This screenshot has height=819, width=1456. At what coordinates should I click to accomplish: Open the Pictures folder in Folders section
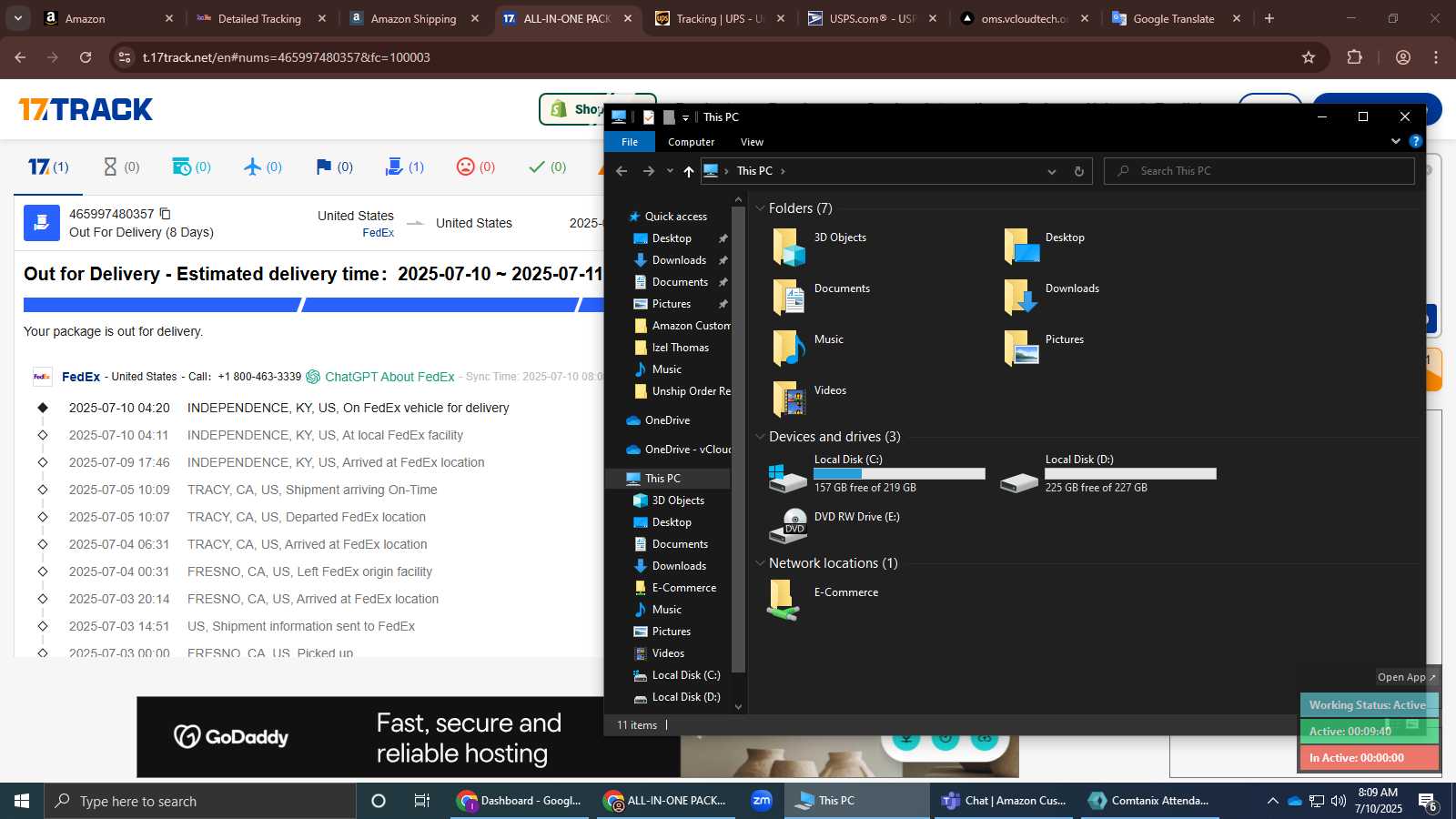[x=1044, y=348]
